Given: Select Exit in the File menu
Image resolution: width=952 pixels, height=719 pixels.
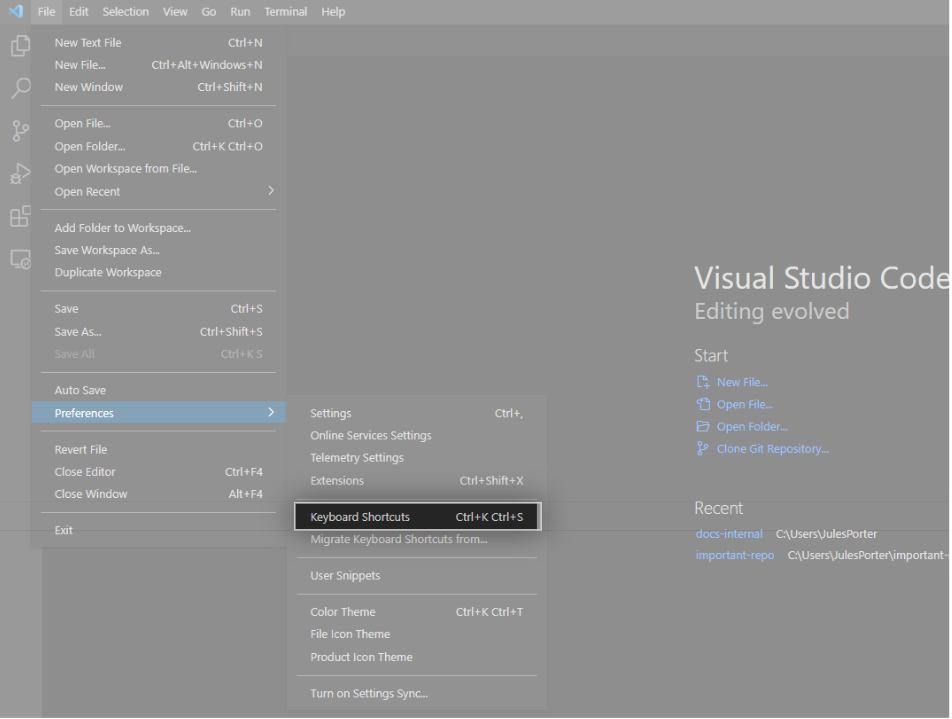Looking at the screenshot, I should click(x=158, y=530).
